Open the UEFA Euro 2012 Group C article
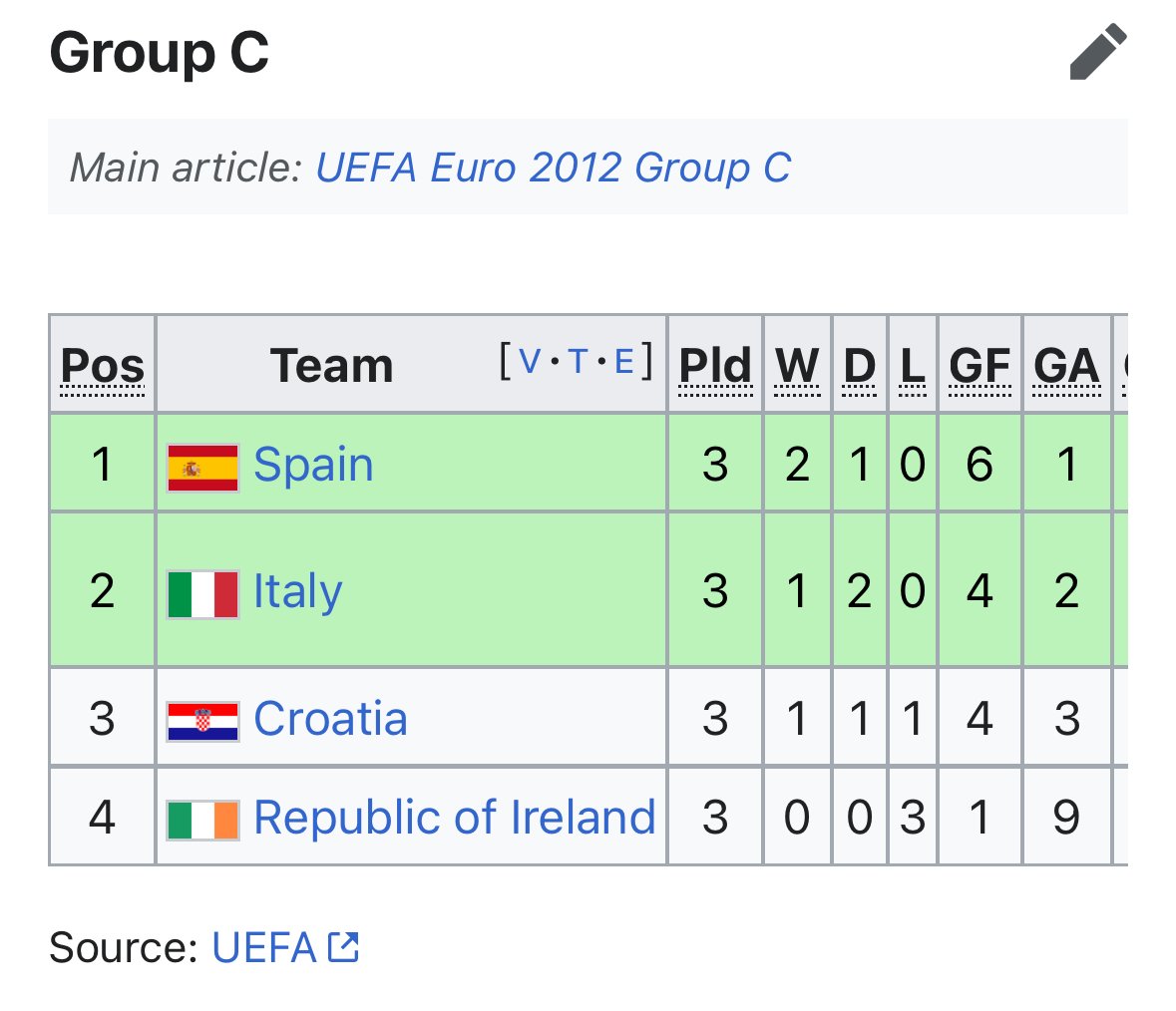 (553, 168)
